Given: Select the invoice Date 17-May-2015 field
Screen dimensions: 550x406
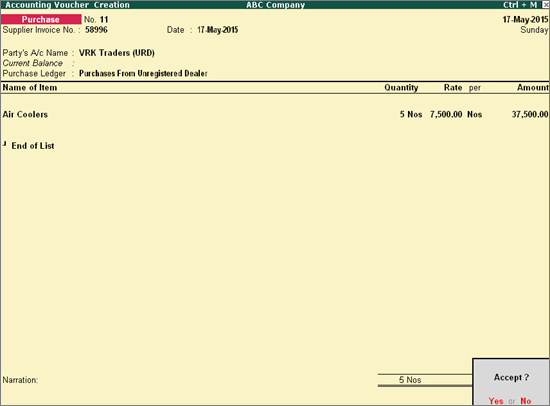Looking at the screenshot, I should (217, 30).
